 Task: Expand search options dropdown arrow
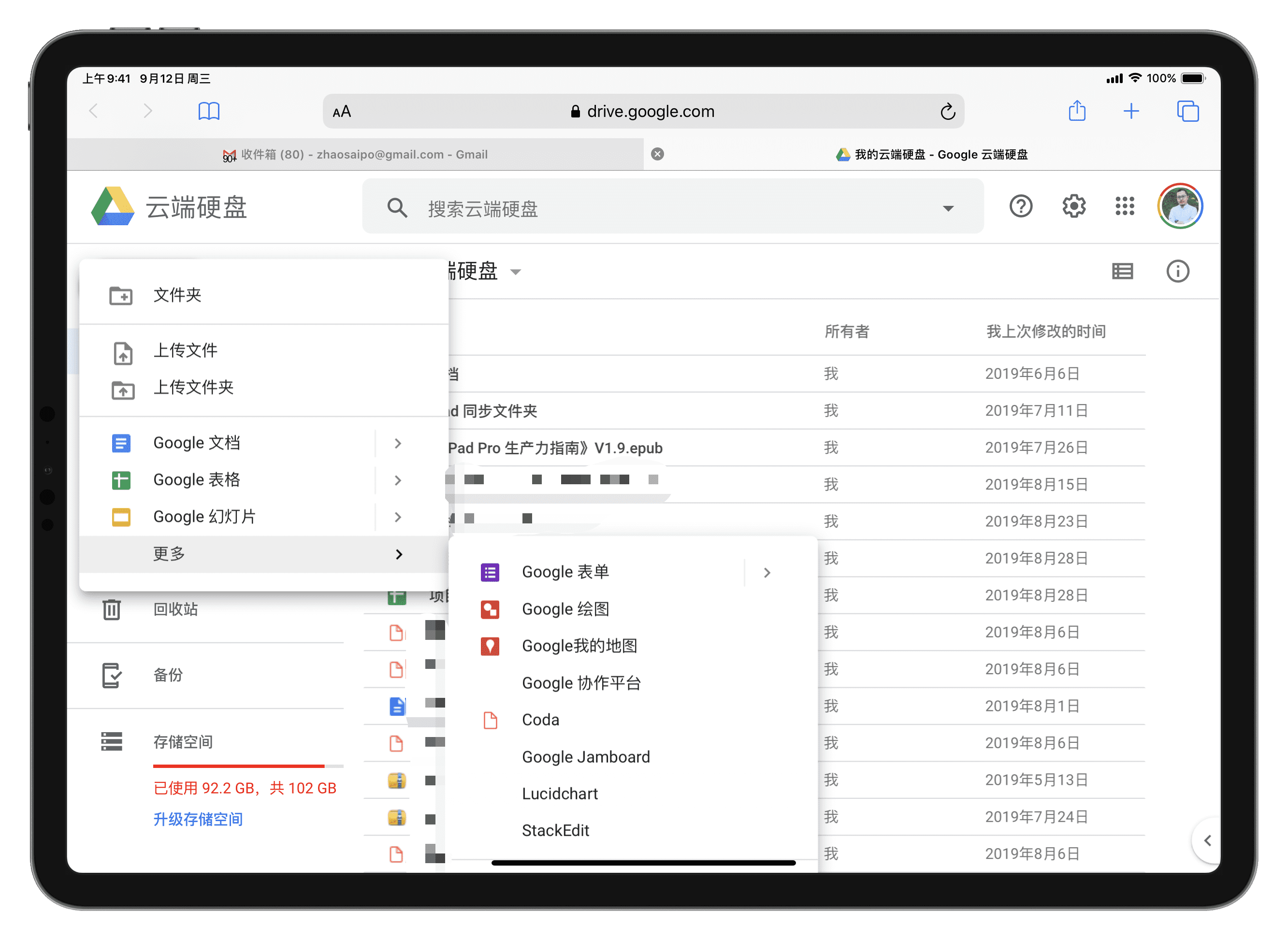coord(948,208)
